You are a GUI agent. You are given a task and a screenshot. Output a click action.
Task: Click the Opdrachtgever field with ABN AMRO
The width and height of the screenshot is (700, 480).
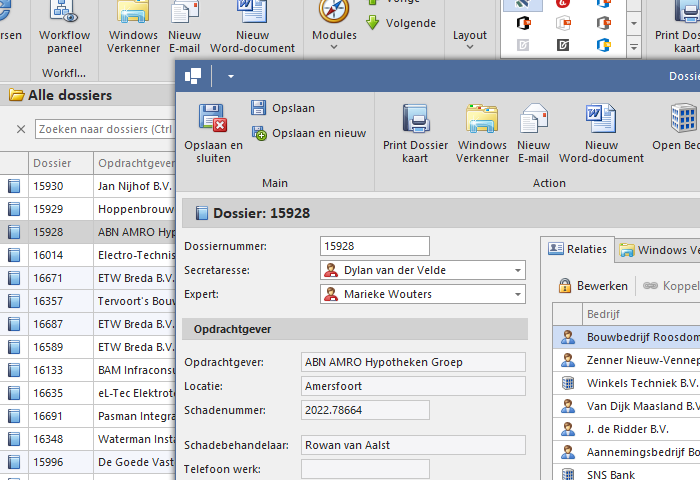pyautogui.click(x=413, y=362)
